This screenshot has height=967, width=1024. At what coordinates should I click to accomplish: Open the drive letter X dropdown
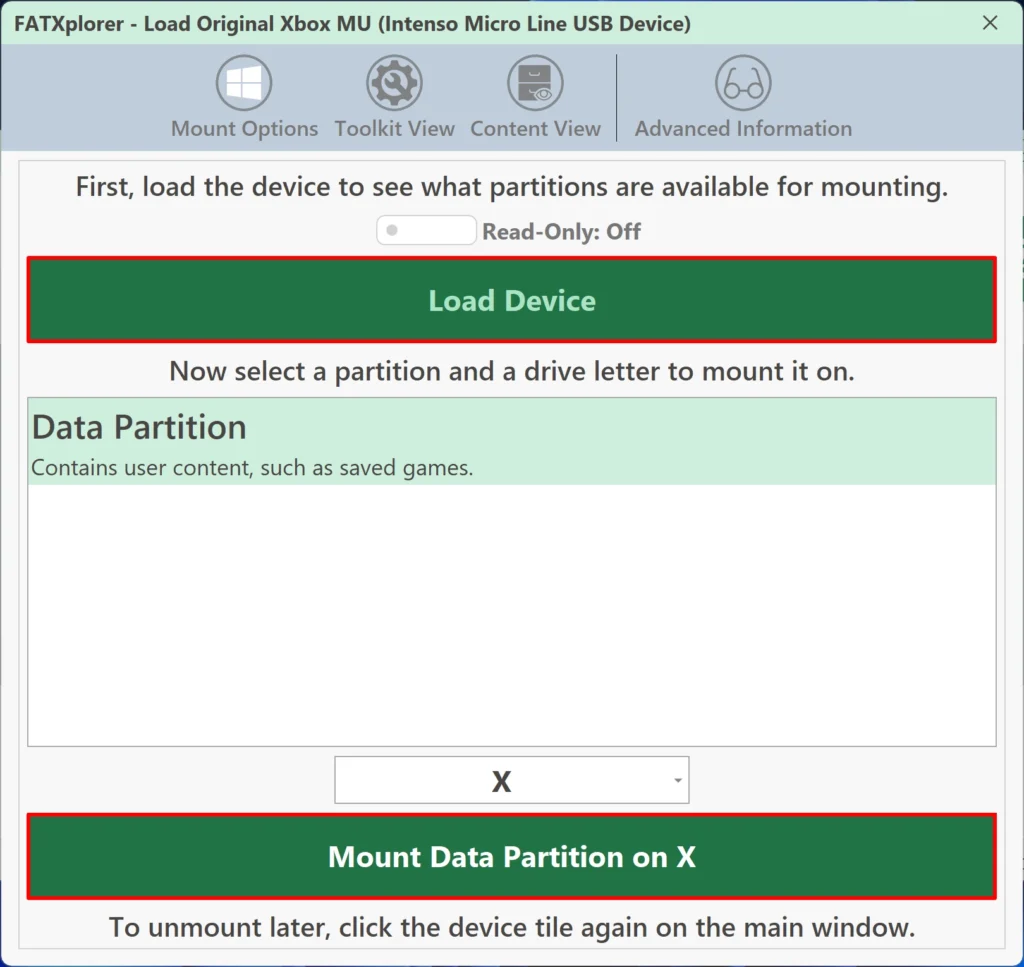(511, 780)
